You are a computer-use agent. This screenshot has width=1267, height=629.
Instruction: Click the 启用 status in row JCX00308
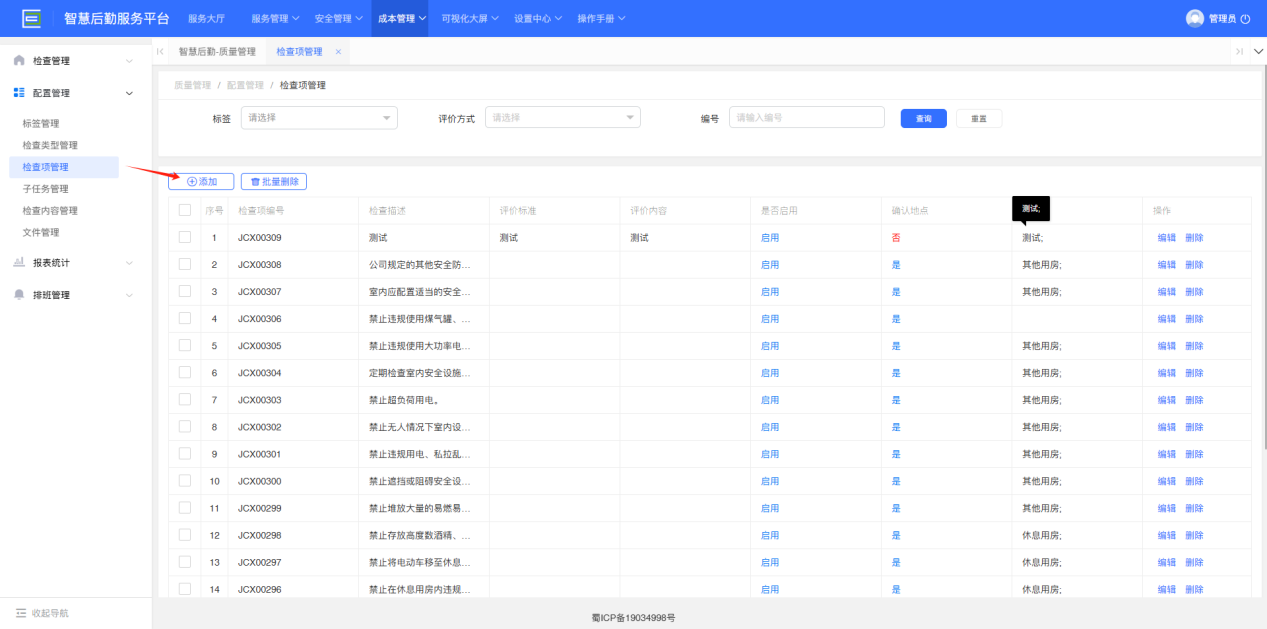770,265
